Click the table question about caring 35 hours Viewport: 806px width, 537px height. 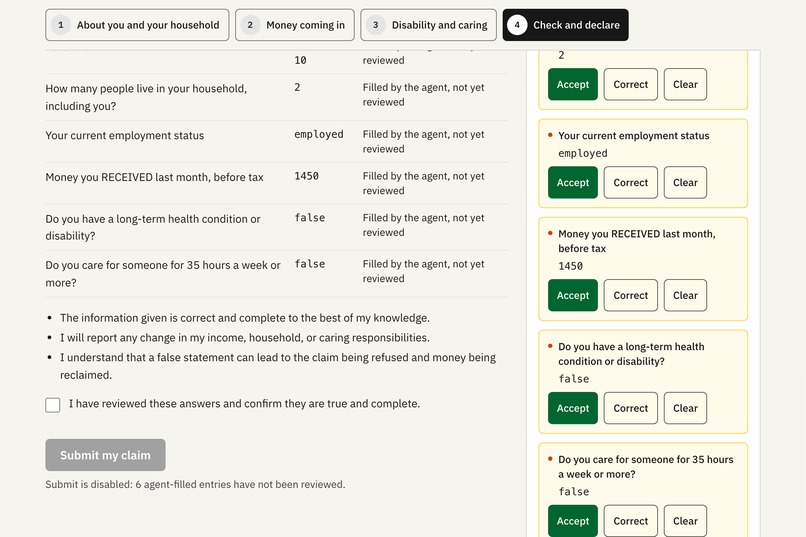[x=163, y=274]
